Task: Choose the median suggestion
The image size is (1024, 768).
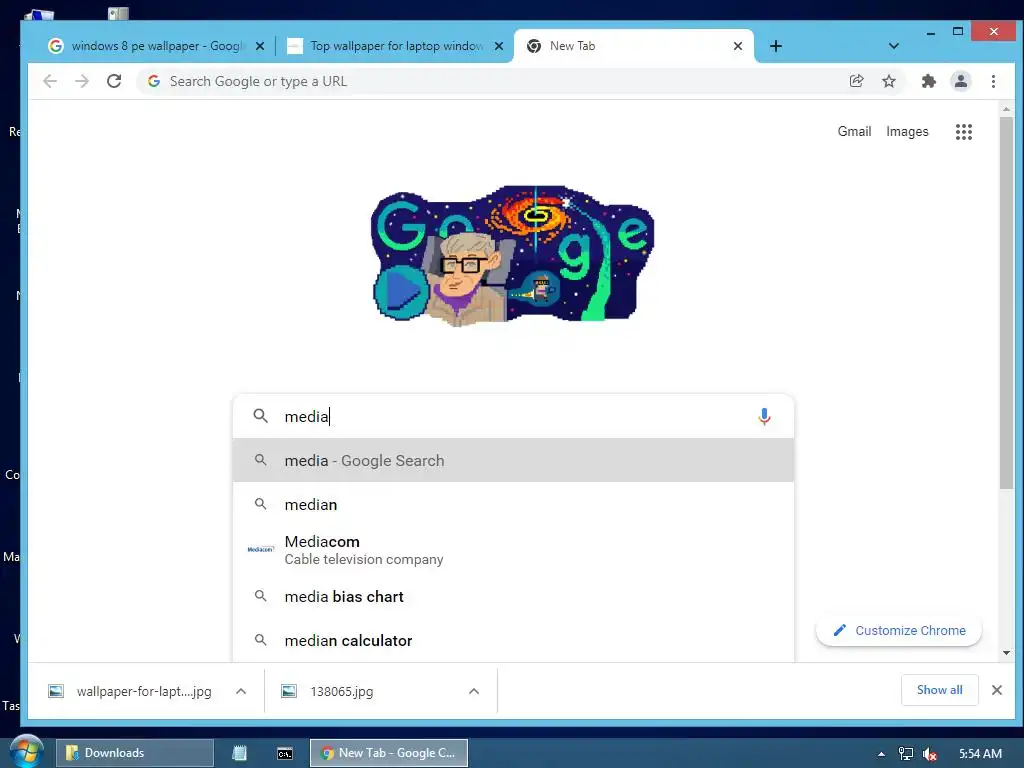Action: coord(513,504)
